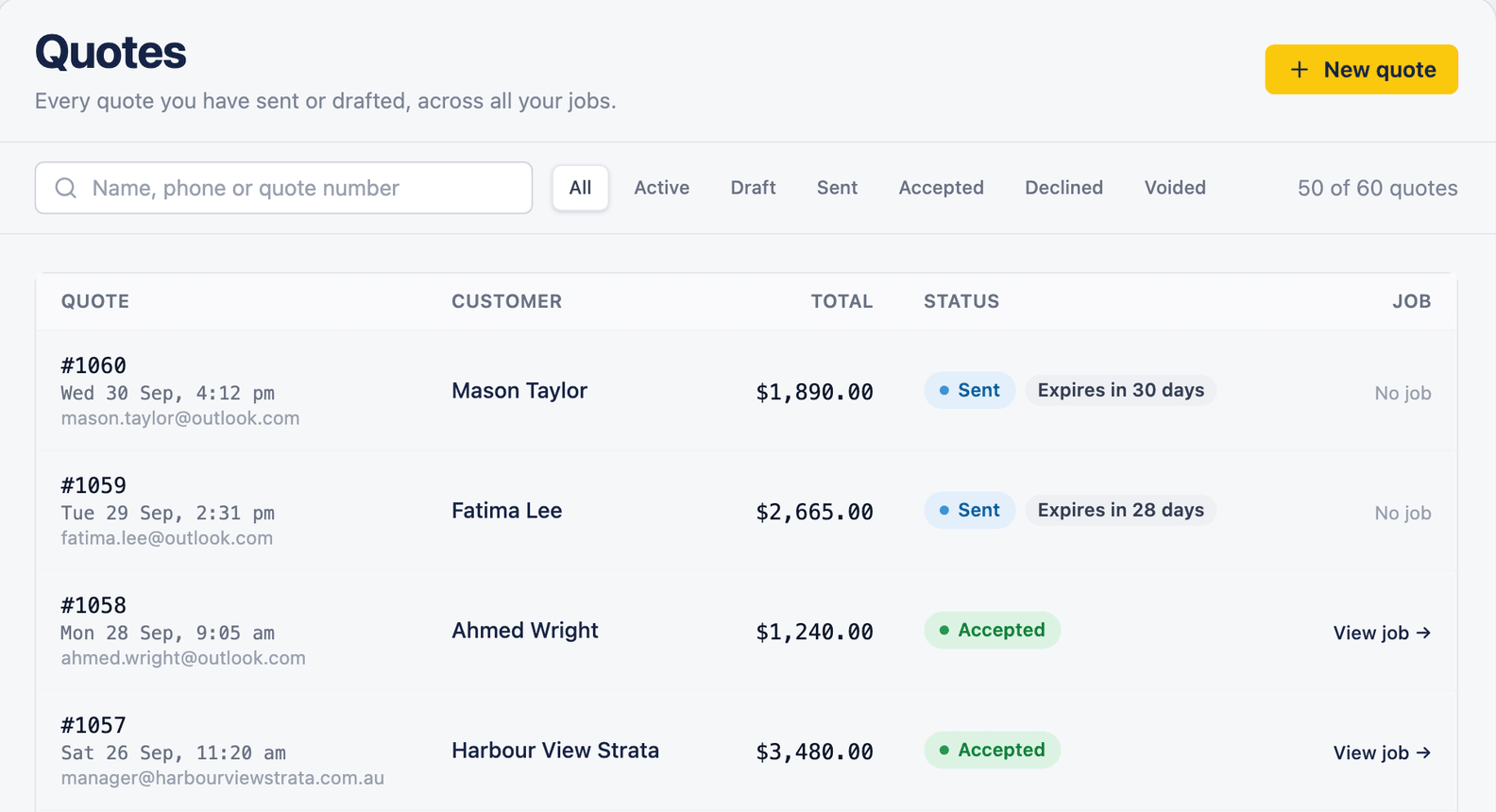Click the CUSTOMER column header

click(x=506, y=301)
